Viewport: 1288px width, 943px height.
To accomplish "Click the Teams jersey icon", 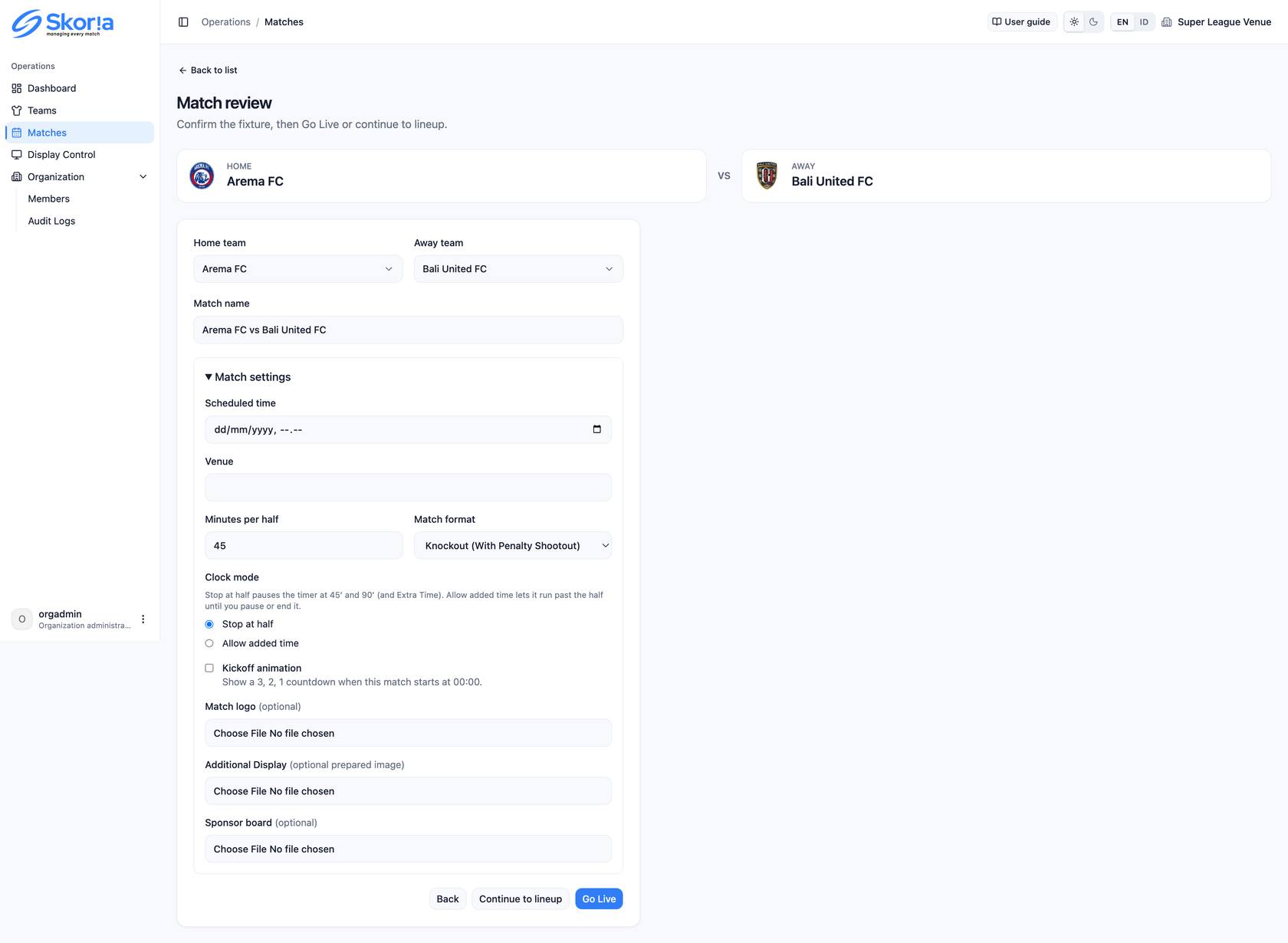I will tap(17, 110).
